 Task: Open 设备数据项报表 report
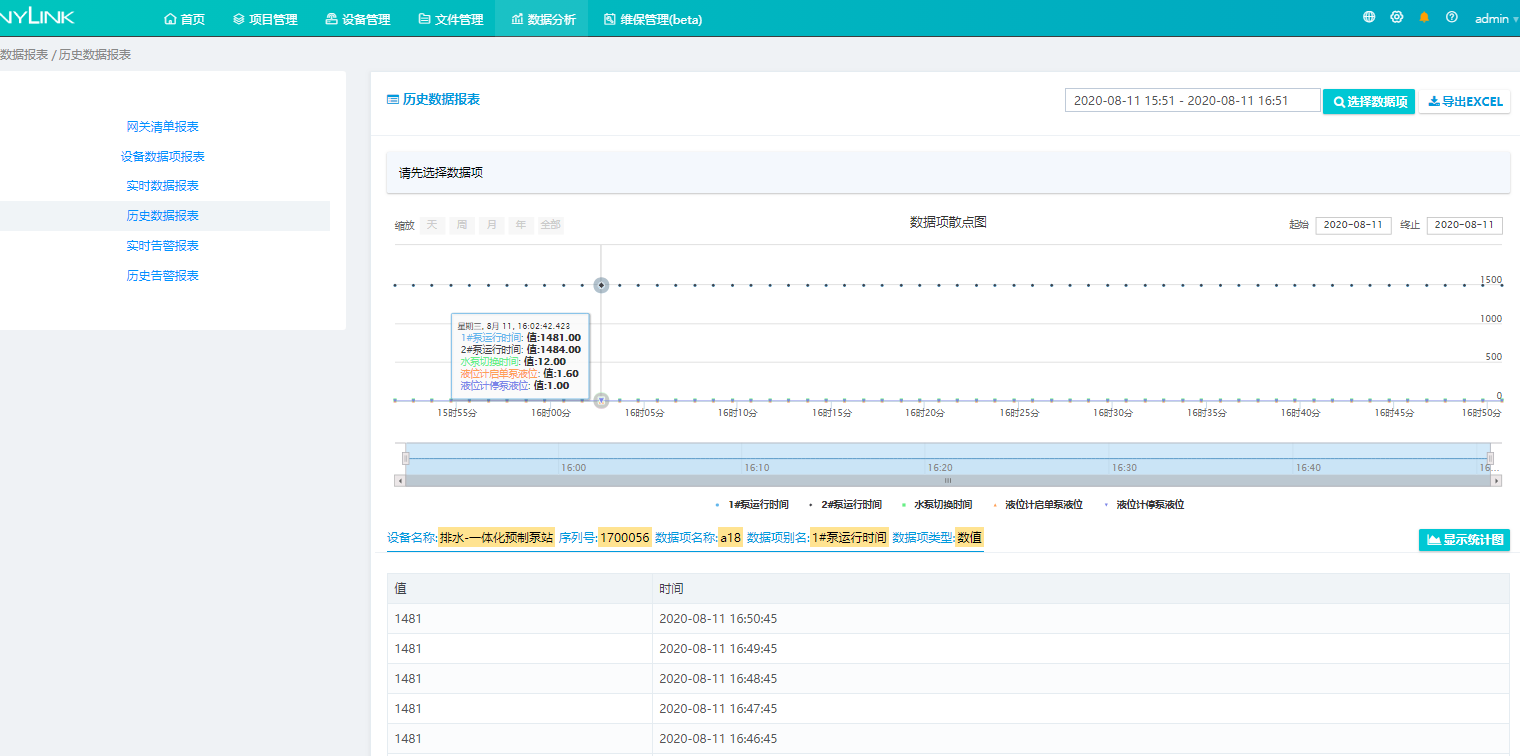tap(162, 157)
